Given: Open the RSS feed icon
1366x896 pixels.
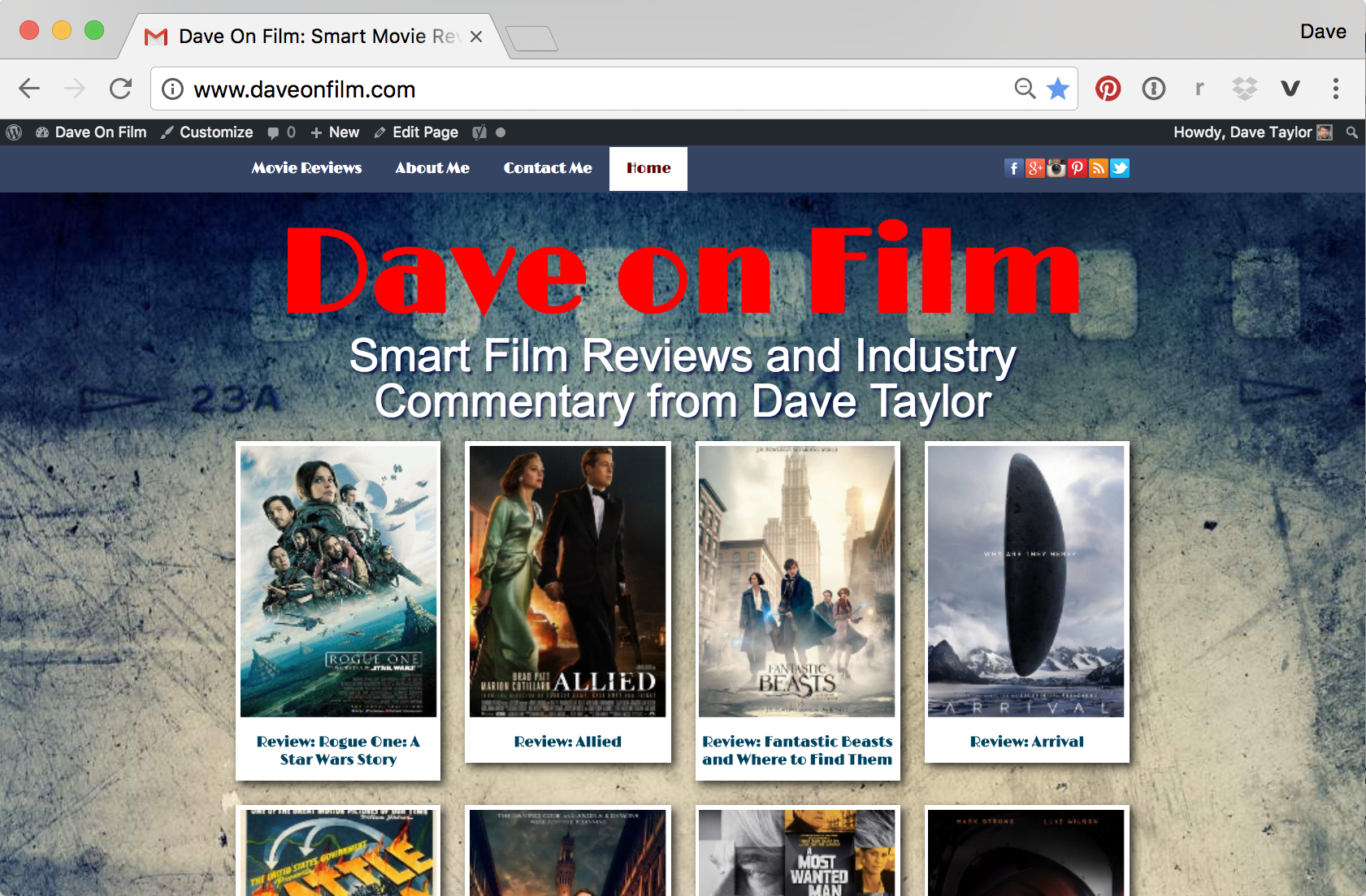Looking at the screenshot, I should [1098, 168].
